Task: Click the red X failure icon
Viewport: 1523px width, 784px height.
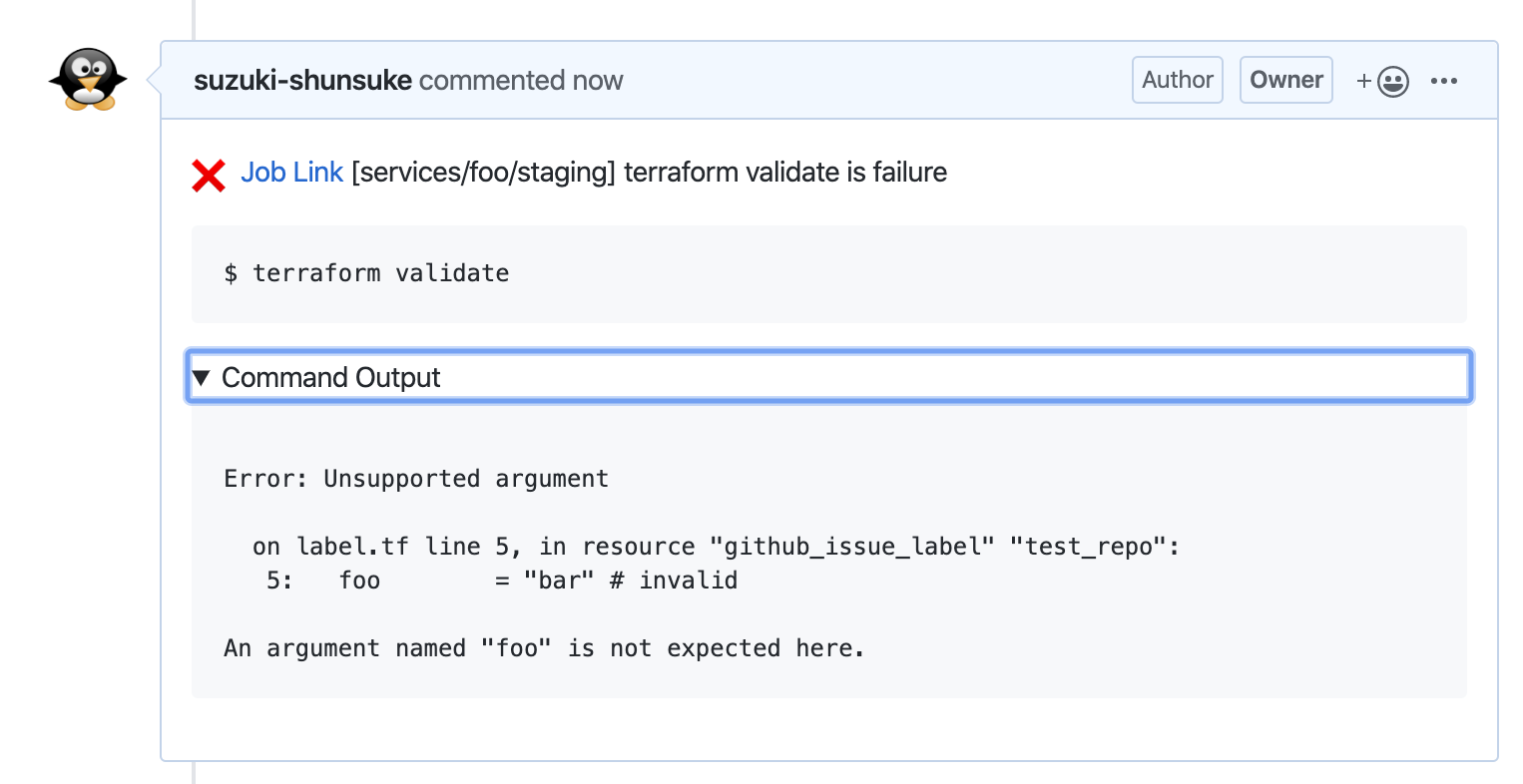Action: point(209,176)
